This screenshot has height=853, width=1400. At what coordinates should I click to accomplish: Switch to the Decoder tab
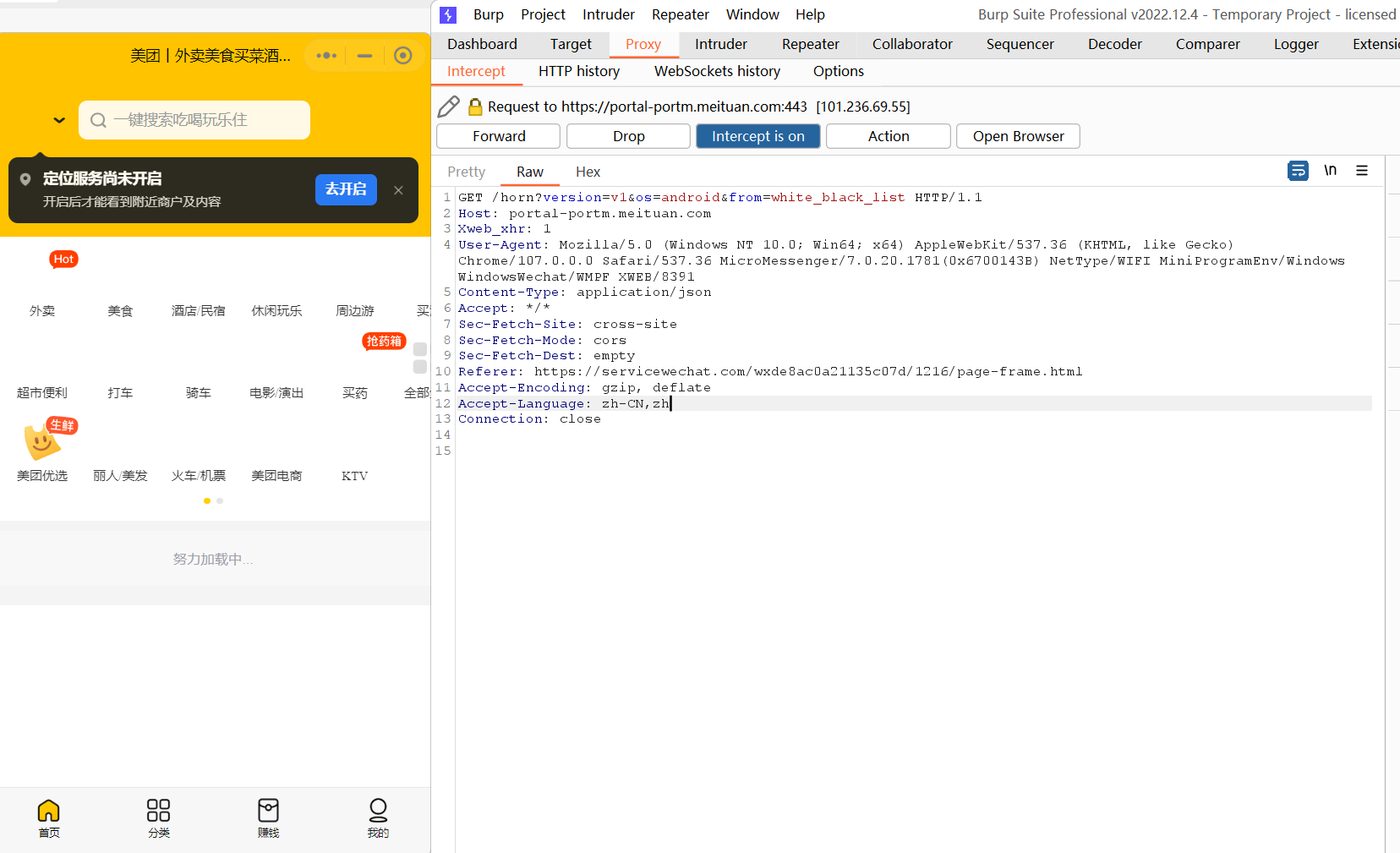[1115, 44]
